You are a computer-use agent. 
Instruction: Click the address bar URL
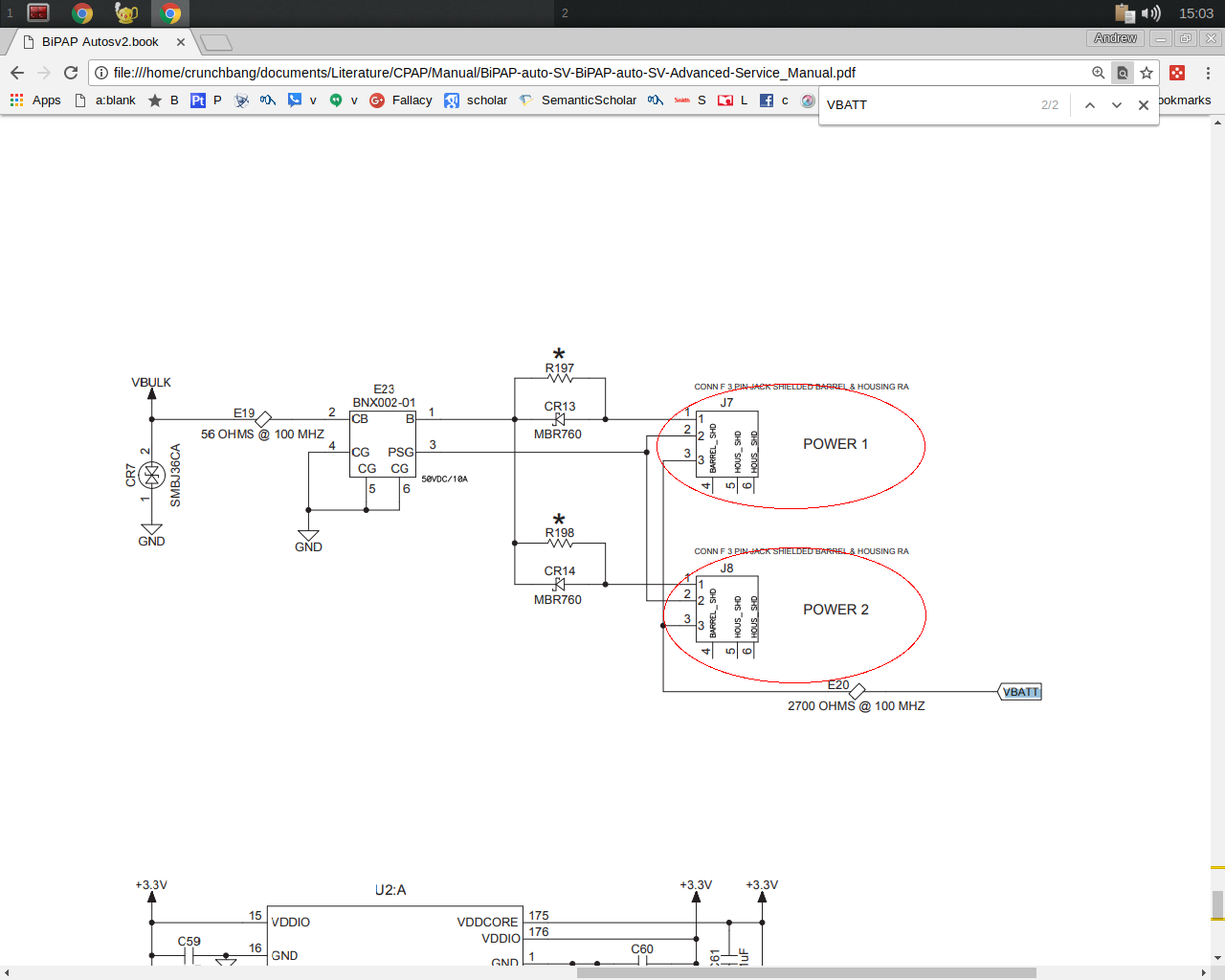pos(484,73)
